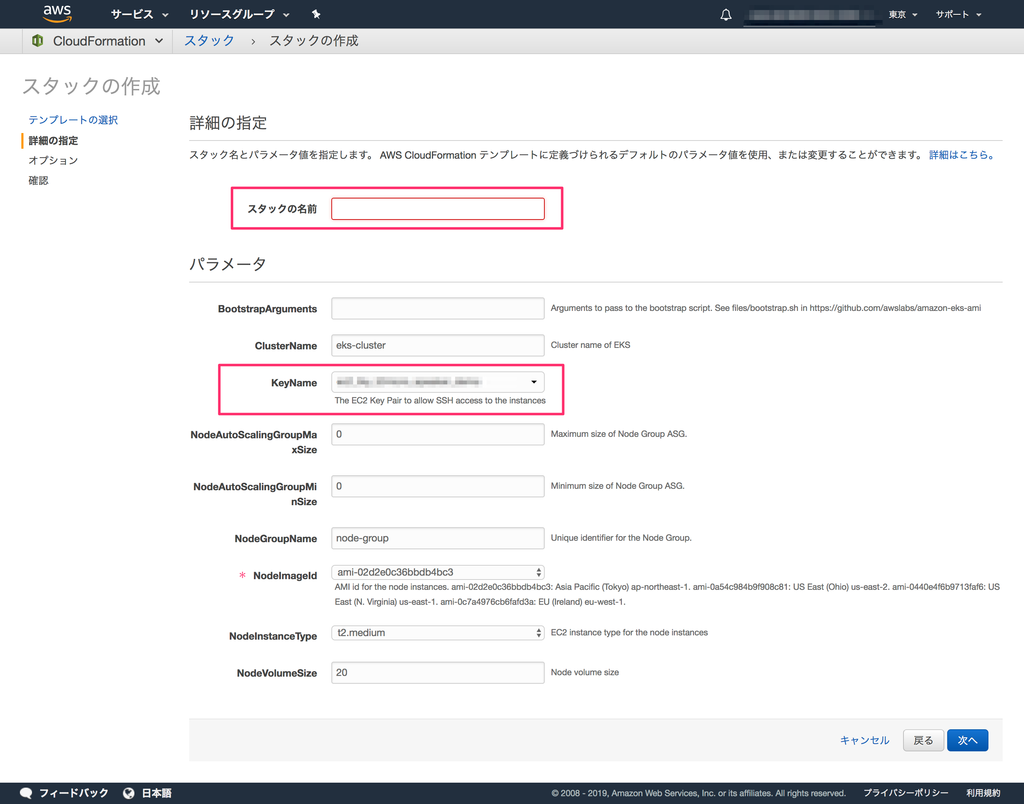Click the スタックの作成 breadcrumb text
This screenshot has height=804, width=1024.
(313, 40)
